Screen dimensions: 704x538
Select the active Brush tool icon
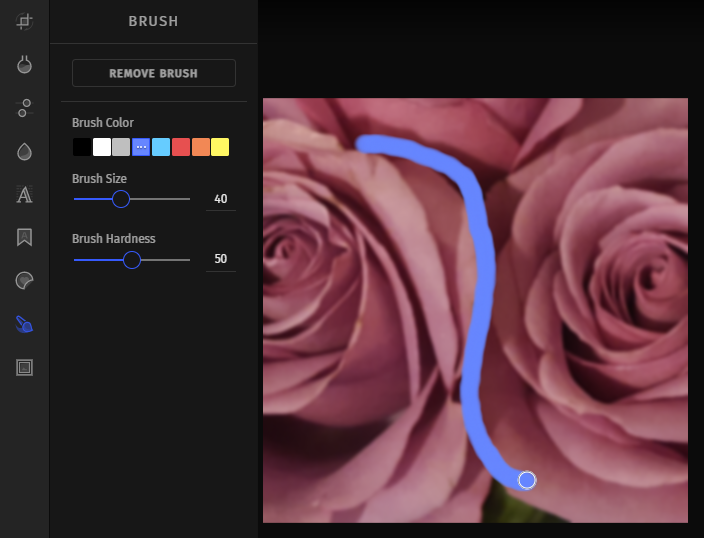click(x=24, y=324)
